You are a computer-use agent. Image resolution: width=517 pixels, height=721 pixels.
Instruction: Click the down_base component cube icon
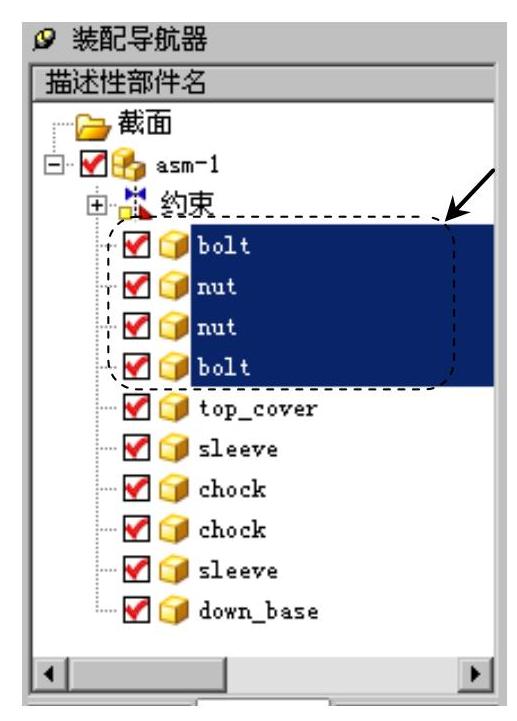(x=174, y=610)
